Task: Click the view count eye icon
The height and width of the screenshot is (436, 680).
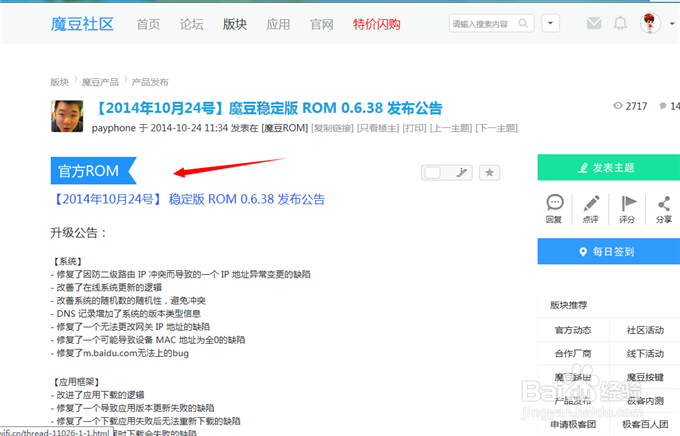Action: point(618,106)
